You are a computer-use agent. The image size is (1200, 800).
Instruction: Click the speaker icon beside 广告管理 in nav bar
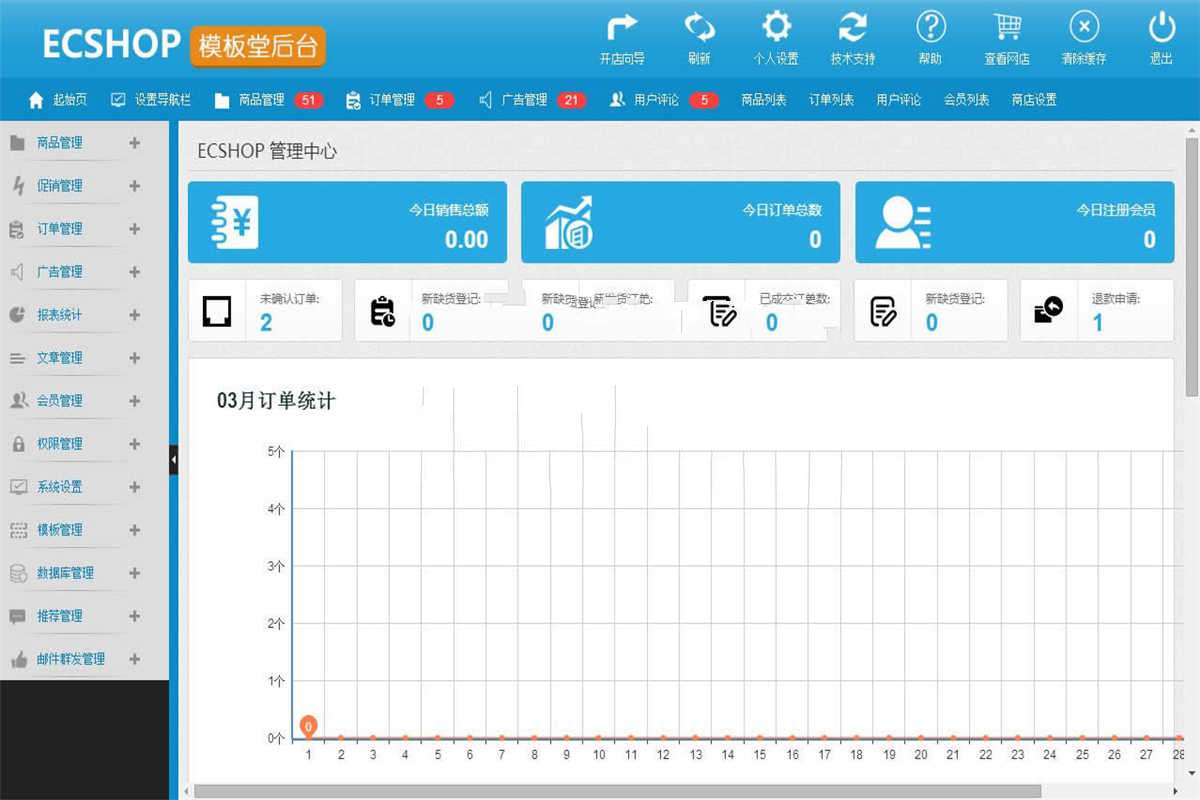click(485, 100)
